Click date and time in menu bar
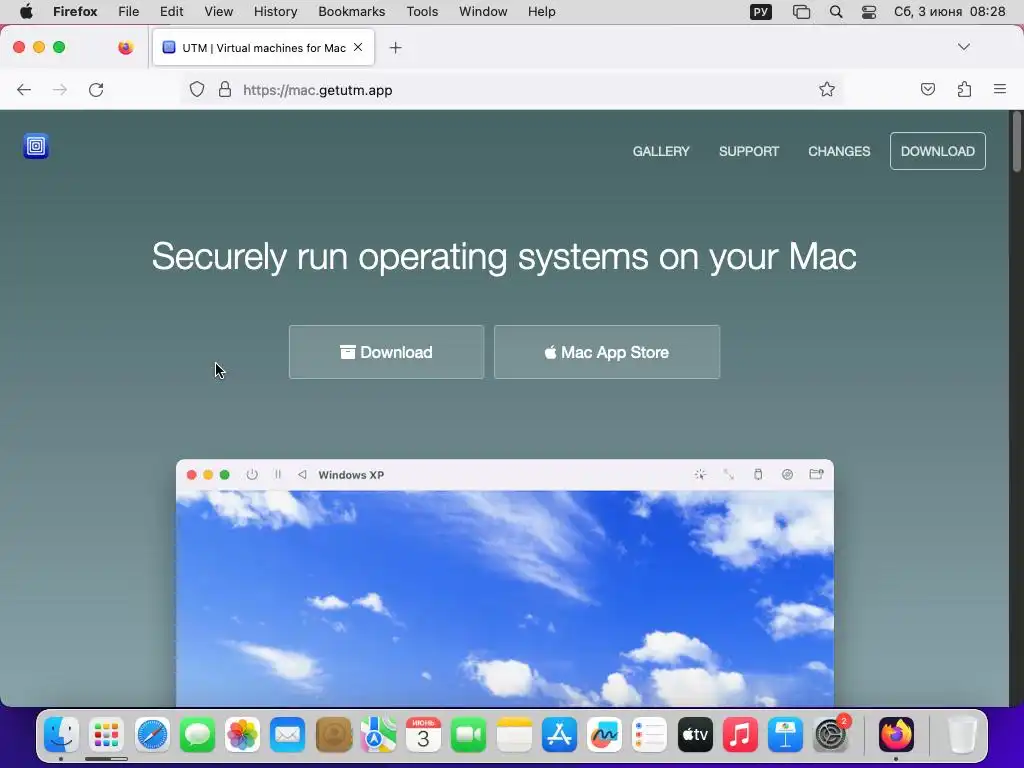1024x768 pixels. pos(949,12)
